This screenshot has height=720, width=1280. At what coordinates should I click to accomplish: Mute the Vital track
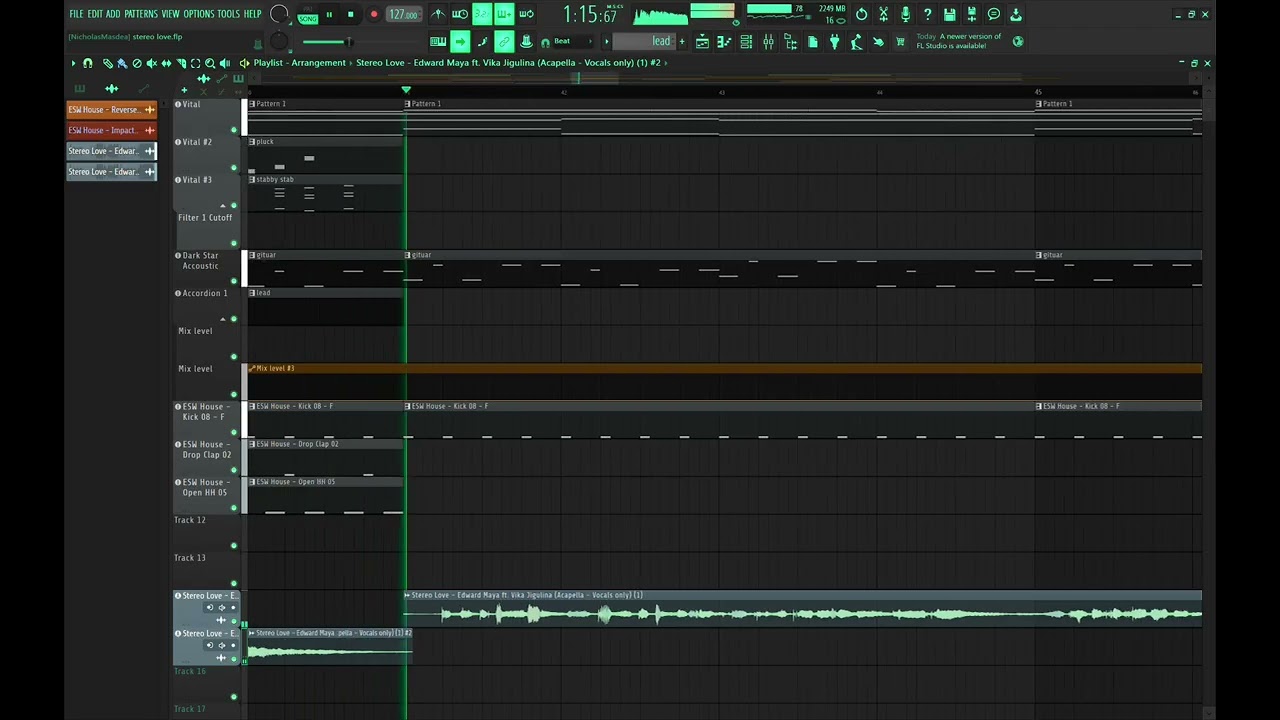[x=234, y=130]
